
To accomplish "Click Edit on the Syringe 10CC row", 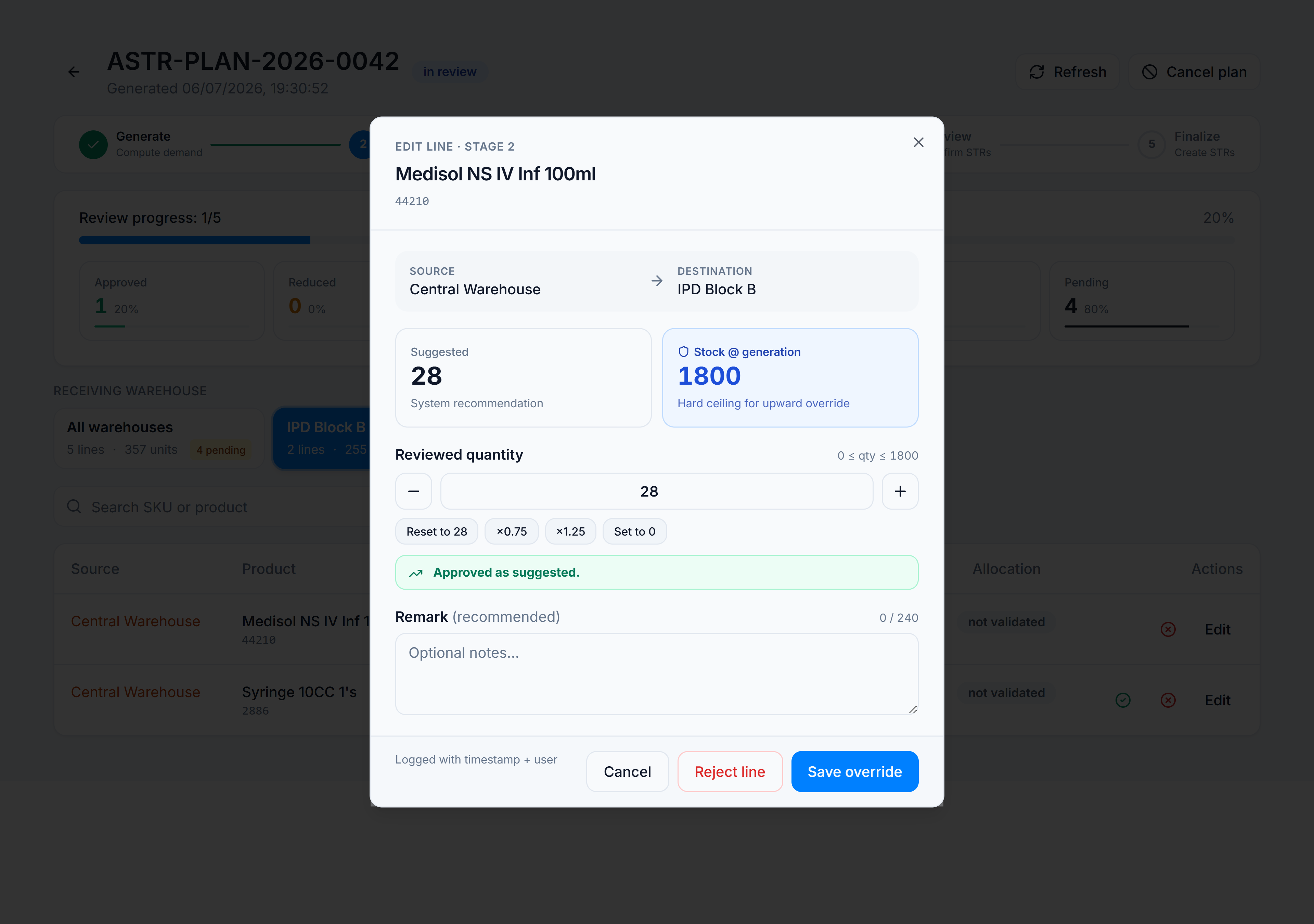I will (x=1217, y=700).
